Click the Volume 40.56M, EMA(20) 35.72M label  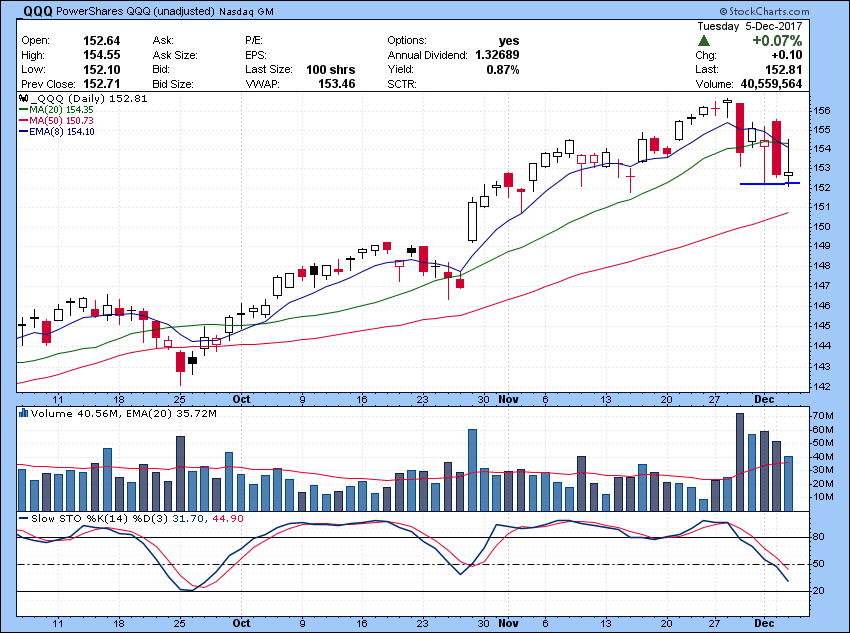coord(124,414)
